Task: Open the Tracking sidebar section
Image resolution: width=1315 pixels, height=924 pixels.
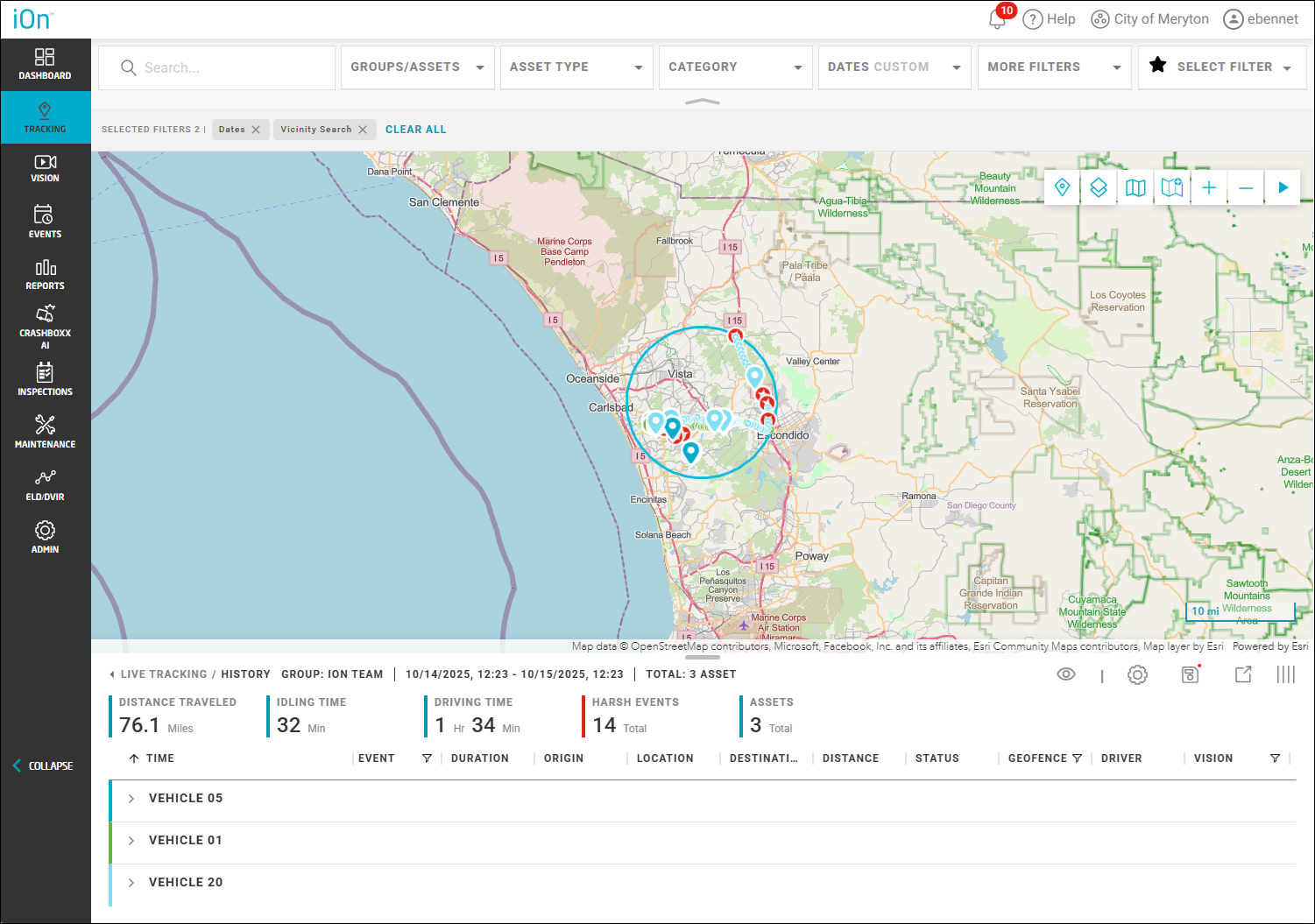Action: pos(45,117)
